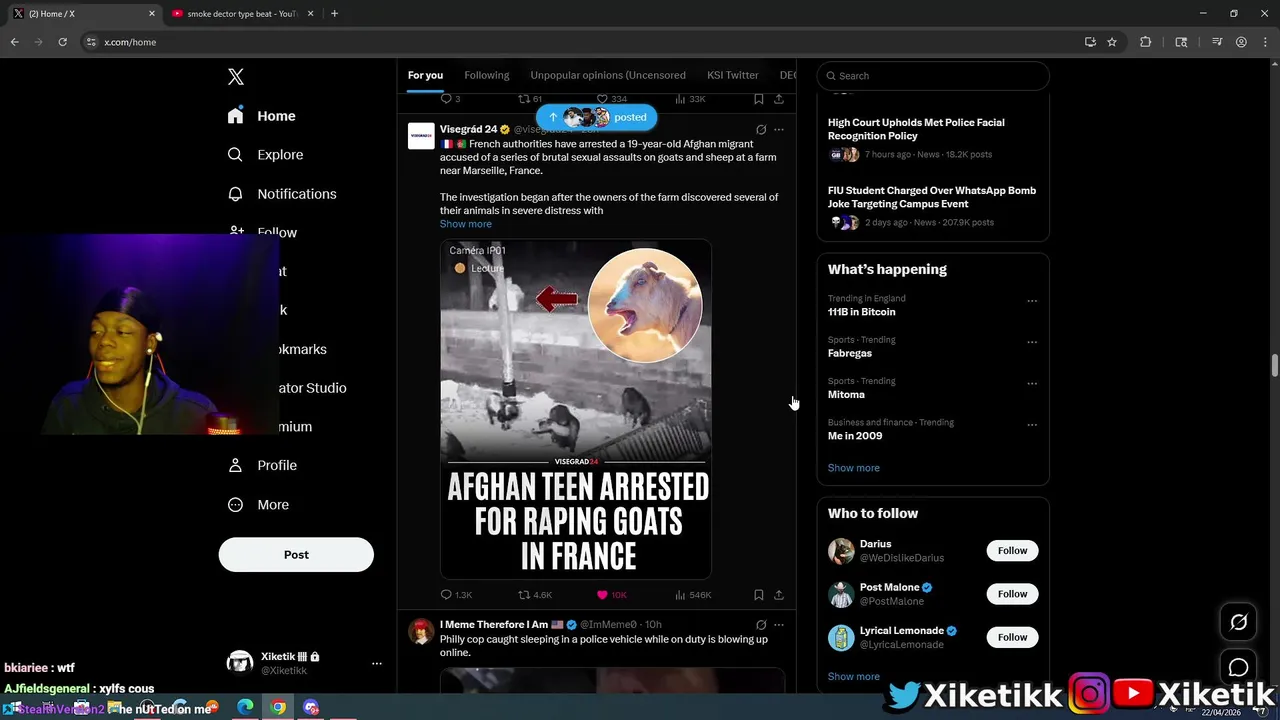Like the top post with 334 likes
Image resolution: width=1280 pixels, height=720 pixels.
coord(611,99)
